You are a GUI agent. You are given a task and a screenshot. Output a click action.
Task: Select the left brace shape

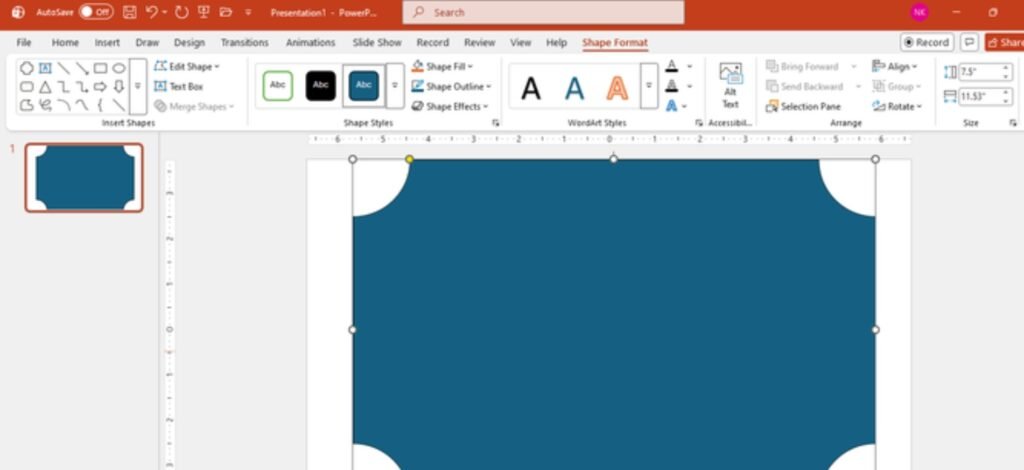tap(100, 105)
